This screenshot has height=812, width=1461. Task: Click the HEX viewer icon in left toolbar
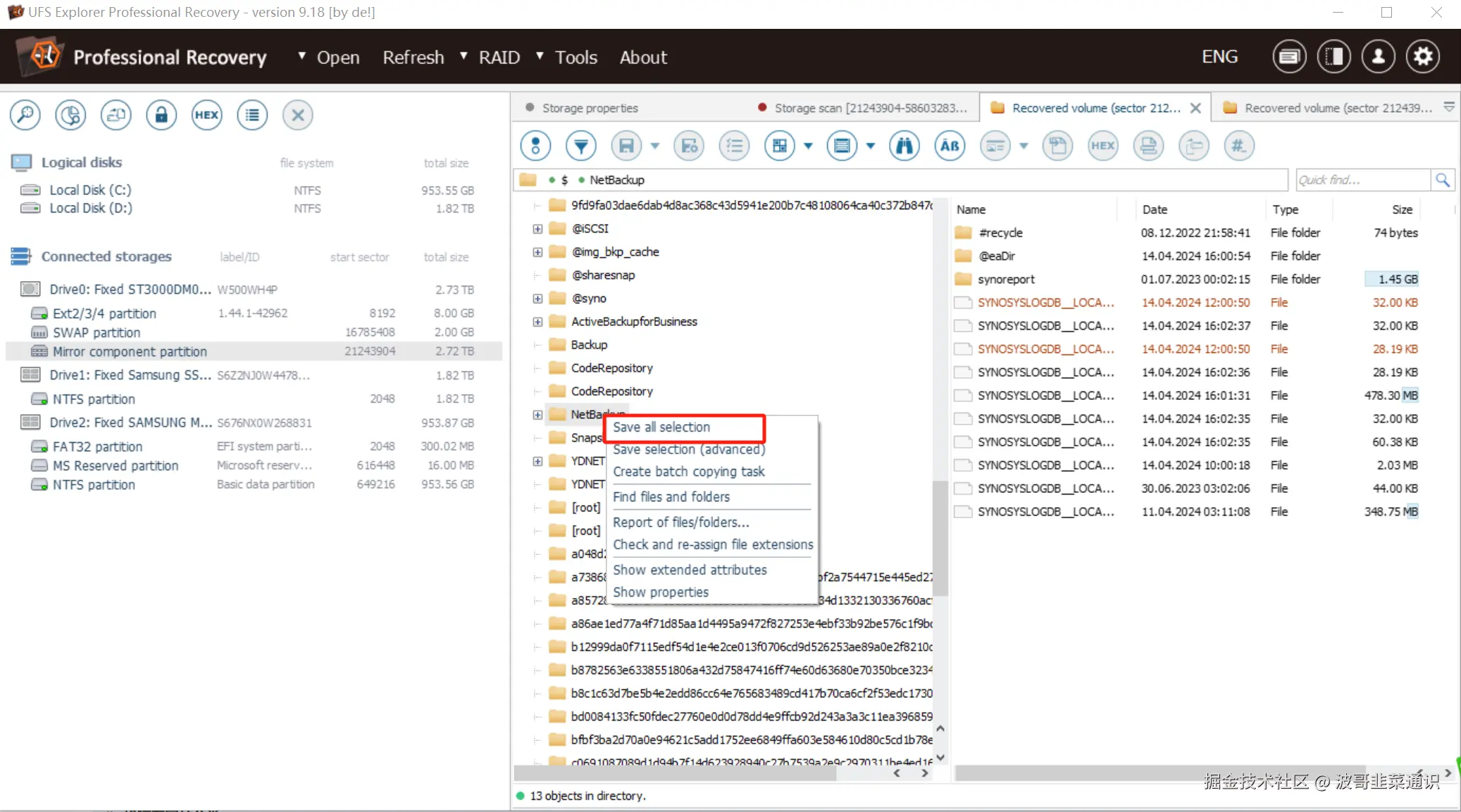[206, 115]
